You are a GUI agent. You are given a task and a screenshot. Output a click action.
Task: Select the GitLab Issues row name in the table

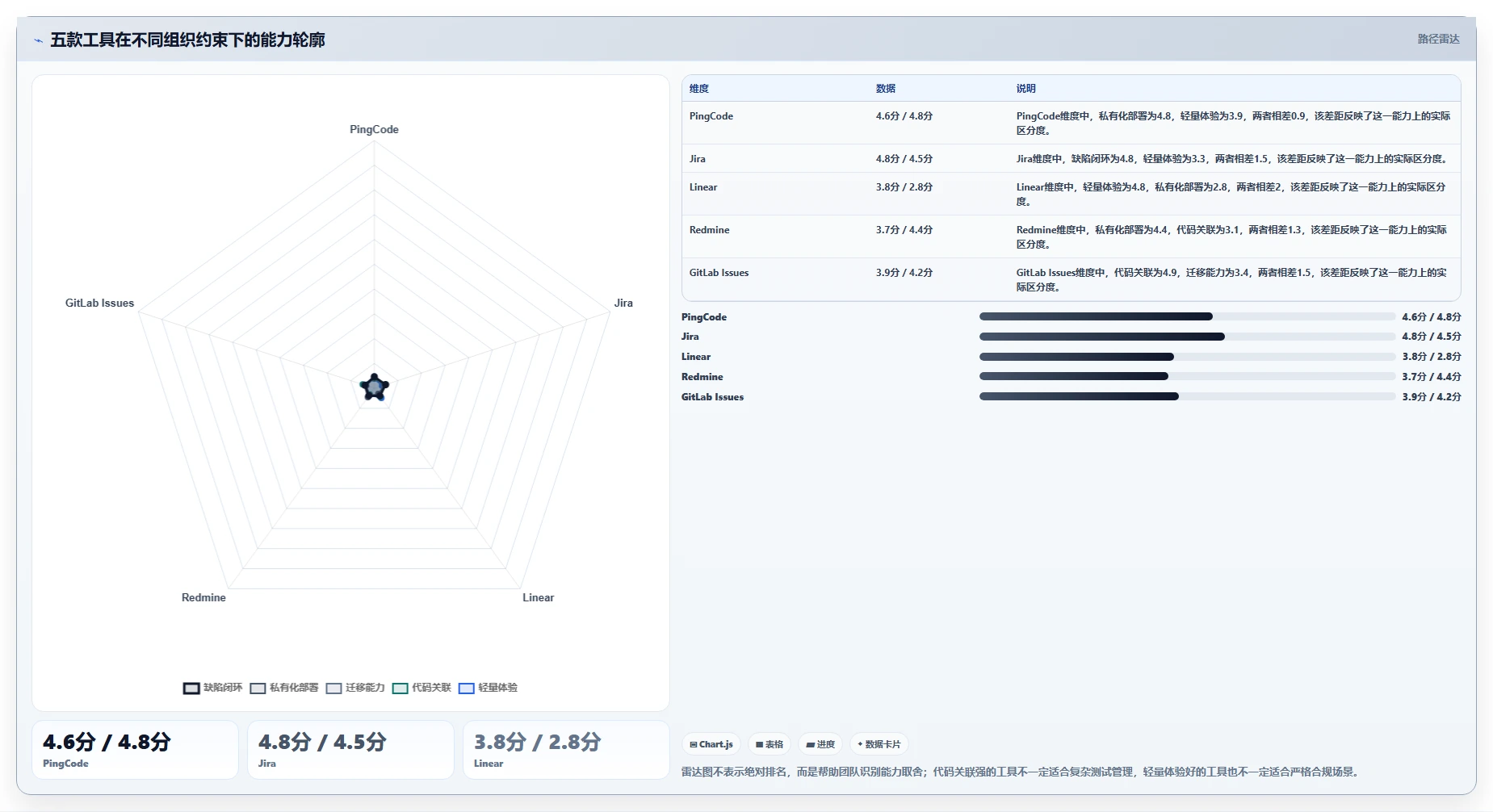tap(719, 273)
